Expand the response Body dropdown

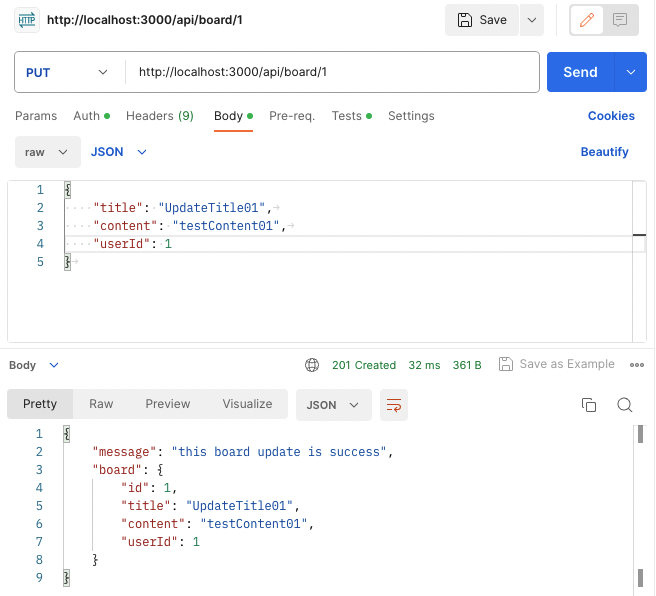34,365
